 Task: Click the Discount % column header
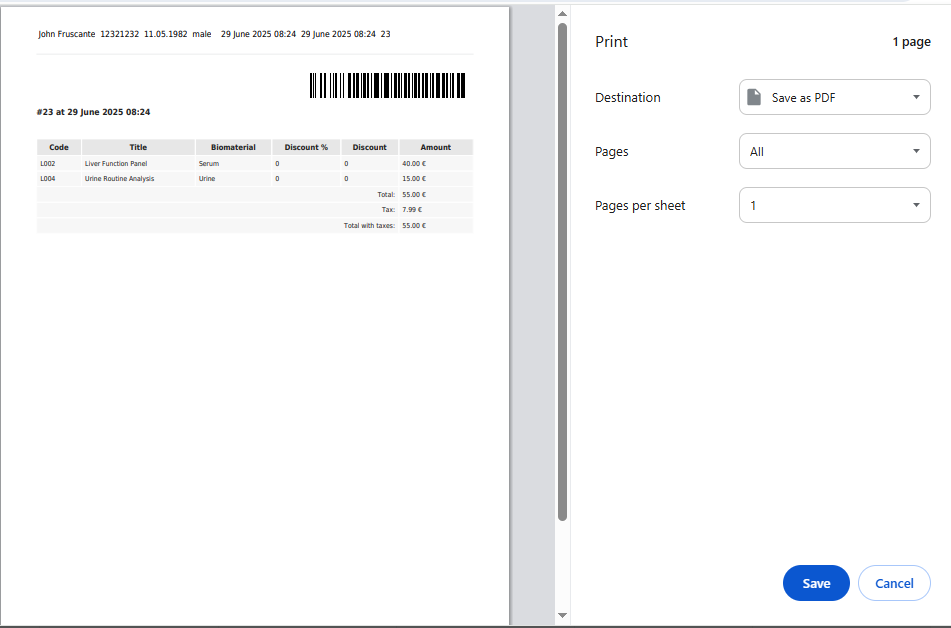(306, 147)
